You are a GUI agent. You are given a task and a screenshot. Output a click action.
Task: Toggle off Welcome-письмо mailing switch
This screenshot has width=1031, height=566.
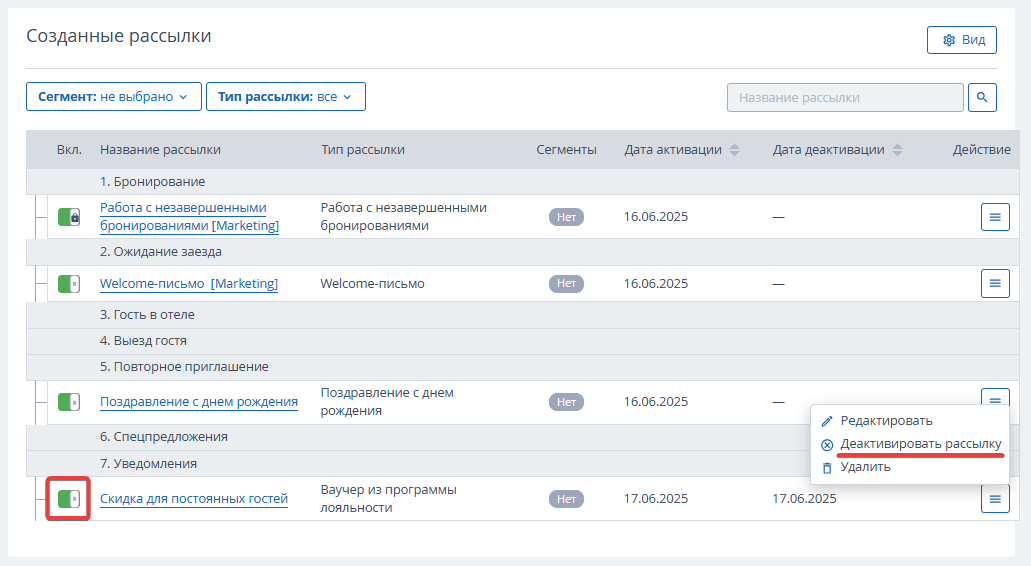click(69, 284)
